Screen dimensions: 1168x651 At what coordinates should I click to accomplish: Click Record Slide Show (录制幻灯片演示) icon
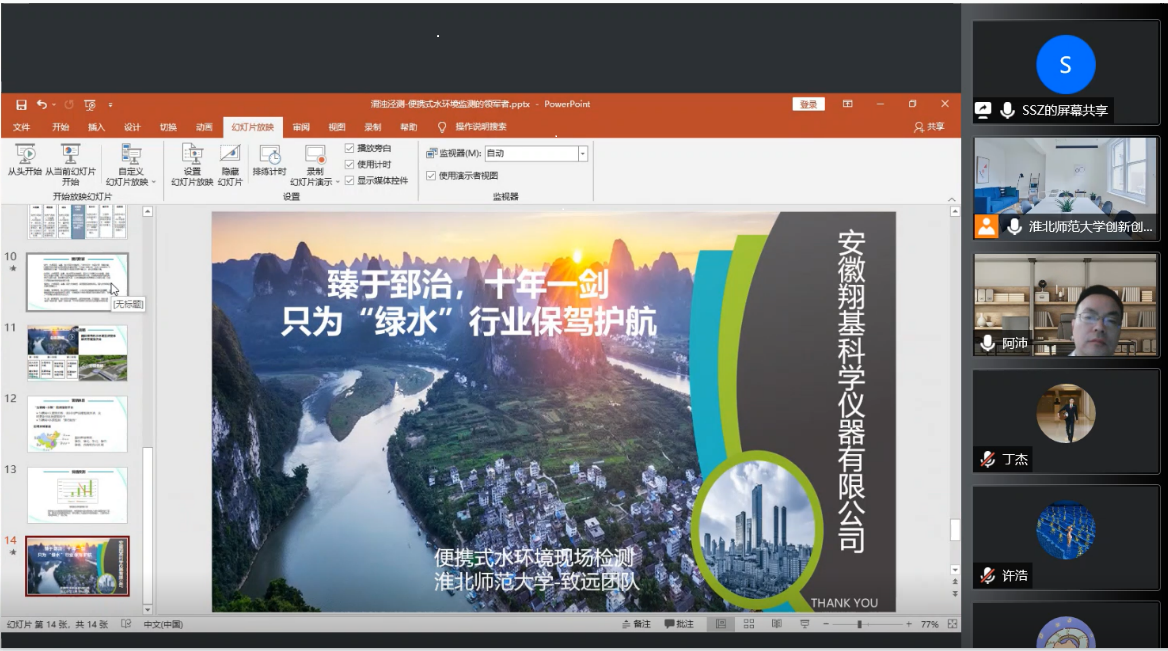point(315,156)
